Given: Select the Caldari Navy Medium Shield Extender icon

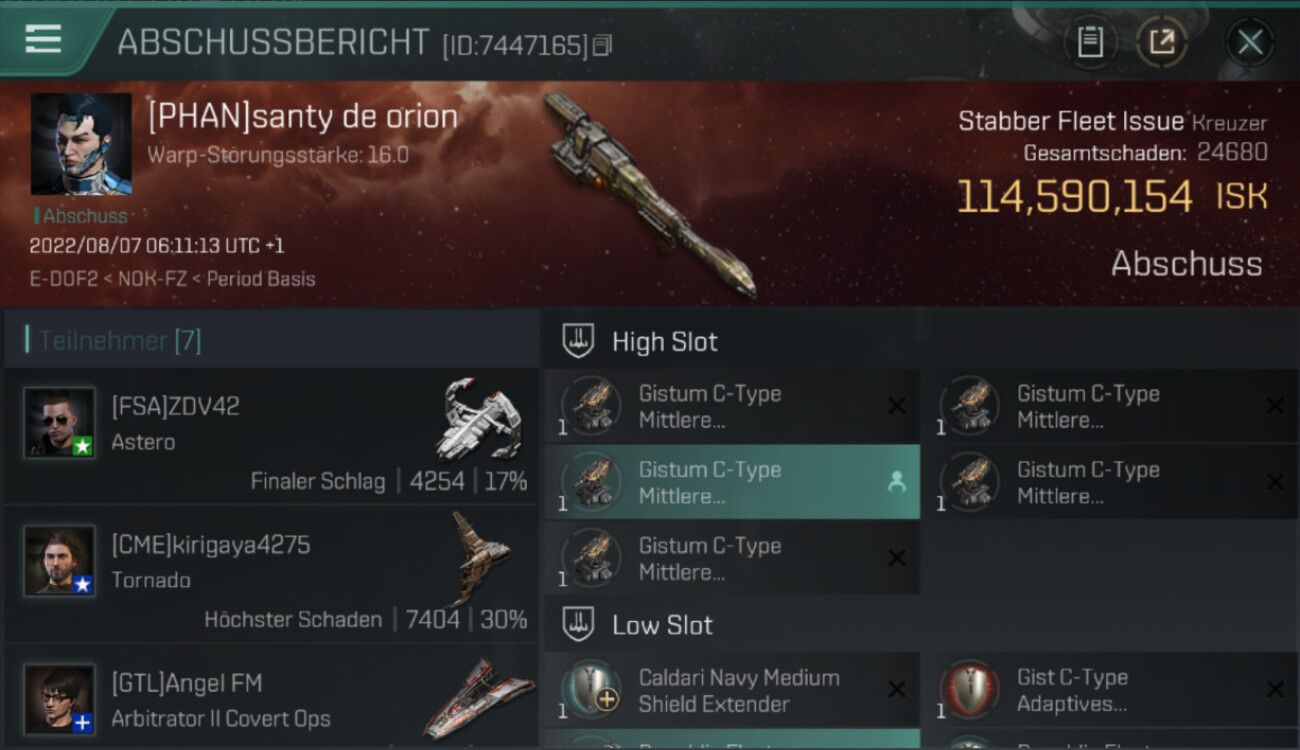Looking at the screenshot, I should 590,690.
